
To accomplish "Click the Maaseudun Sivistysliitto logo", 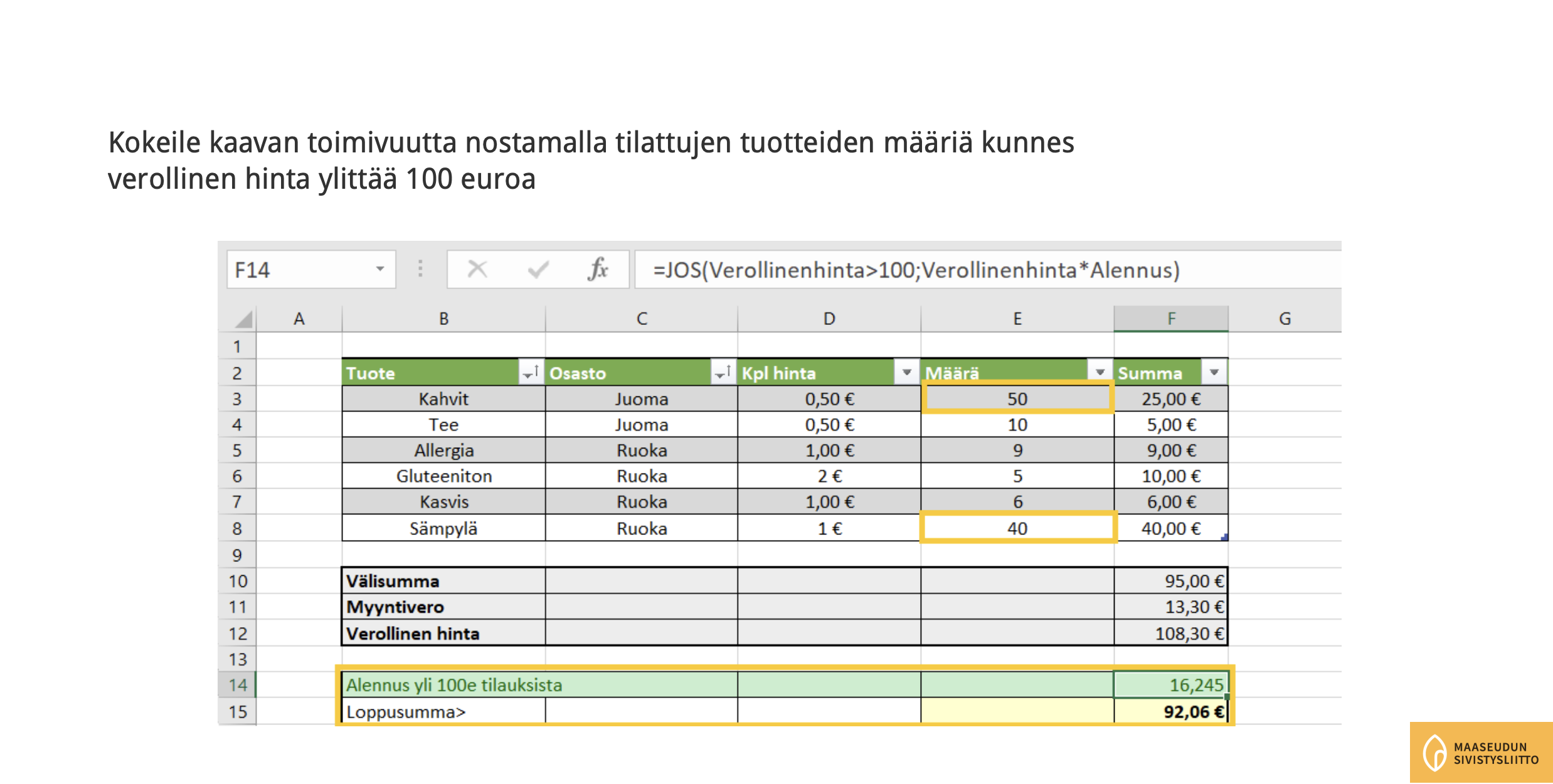I will (x=1481, y=752).
